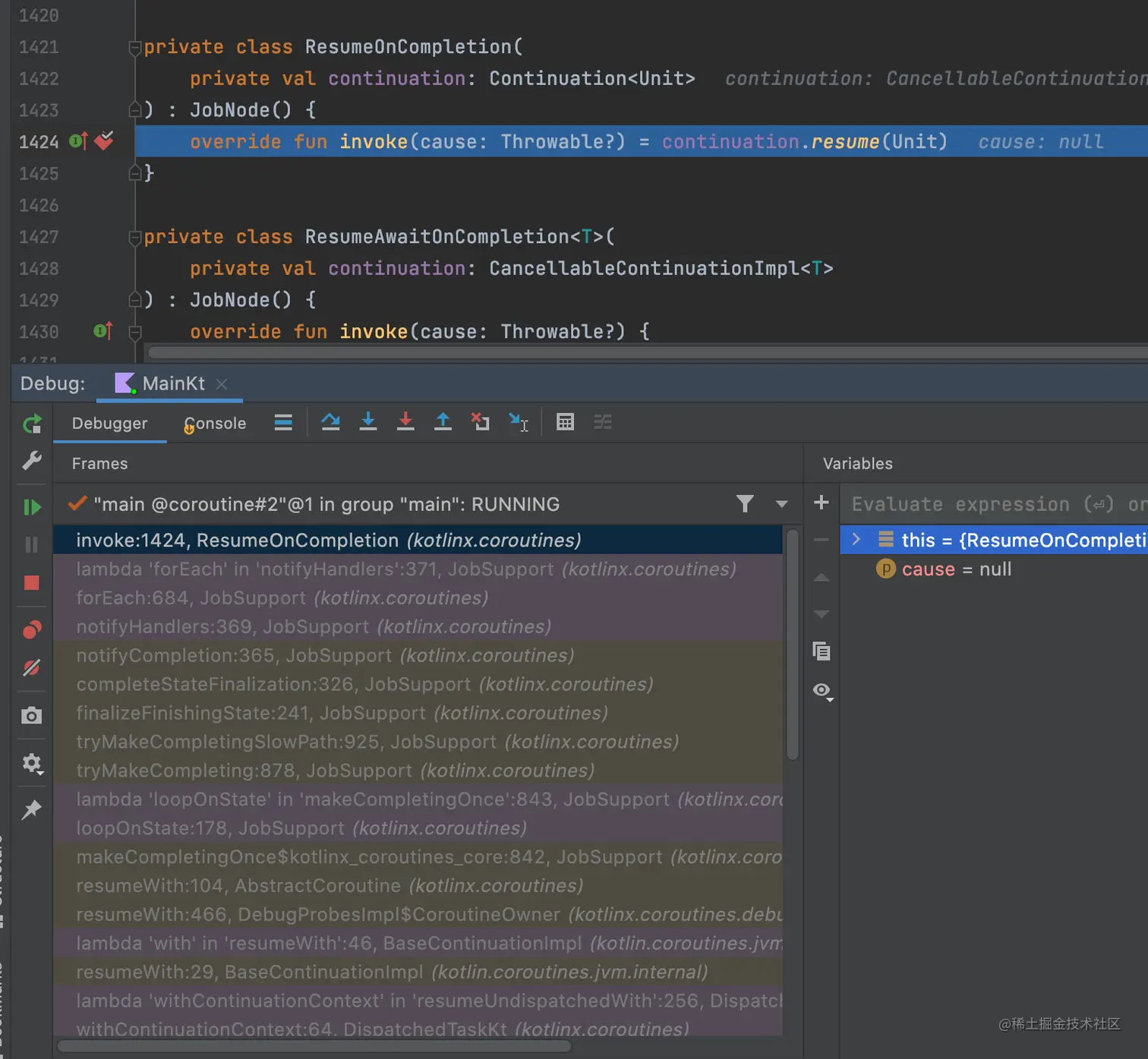Click override gutter icon on line 1424
1148x1059 pixels.
pos(79,141)
